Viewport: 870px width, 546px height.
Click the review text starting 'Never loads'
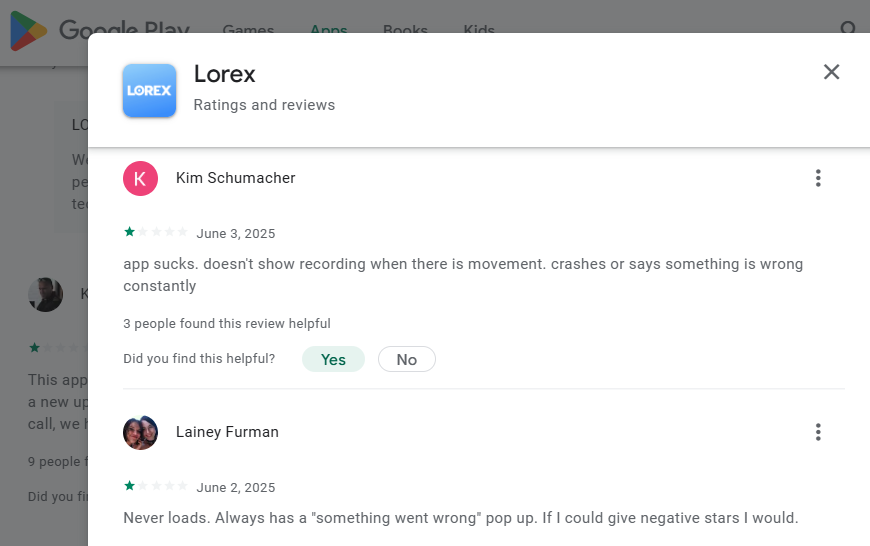461,518
